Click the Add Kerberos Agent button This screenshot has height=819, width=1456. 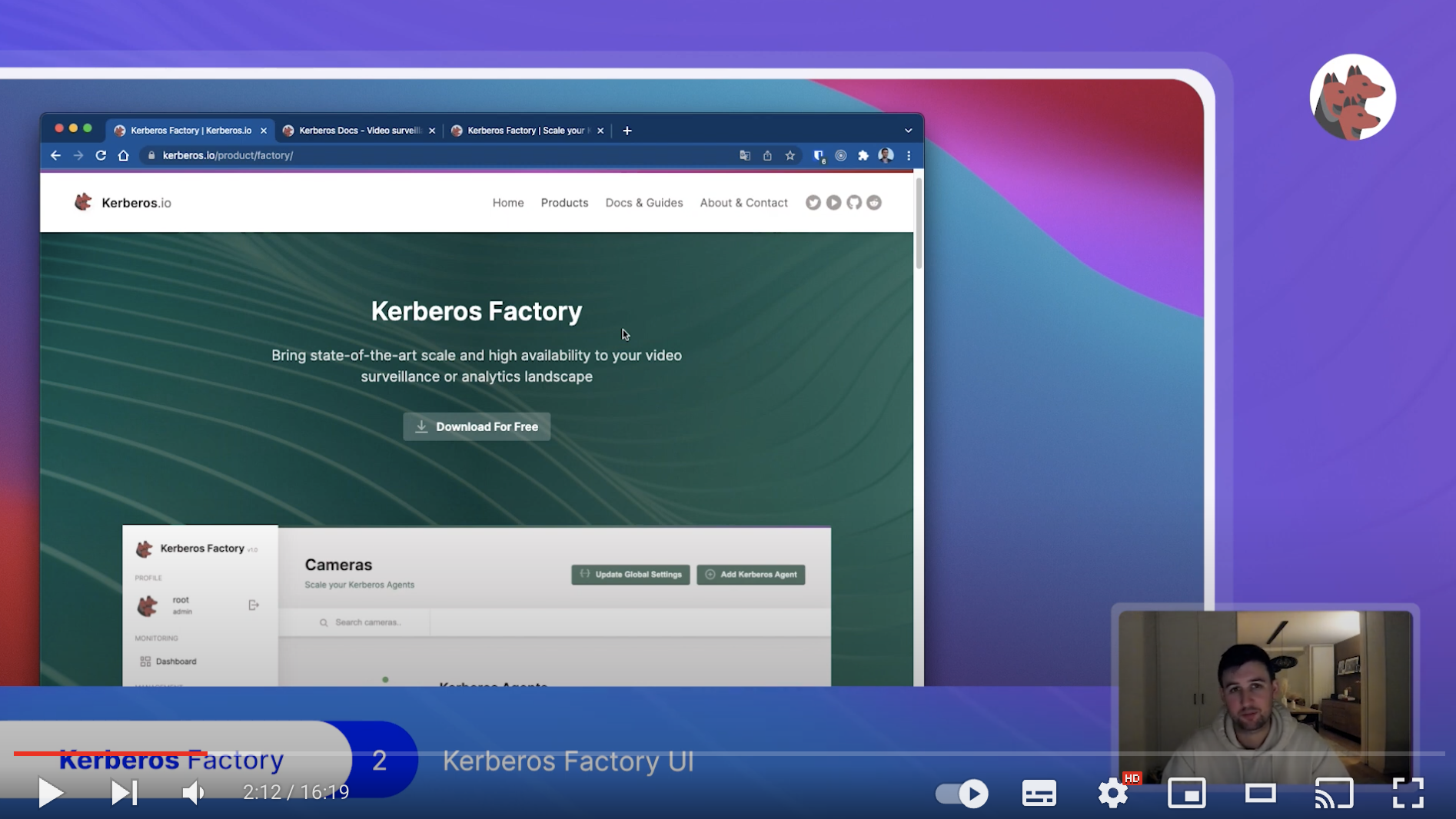[x=750, y=574]
